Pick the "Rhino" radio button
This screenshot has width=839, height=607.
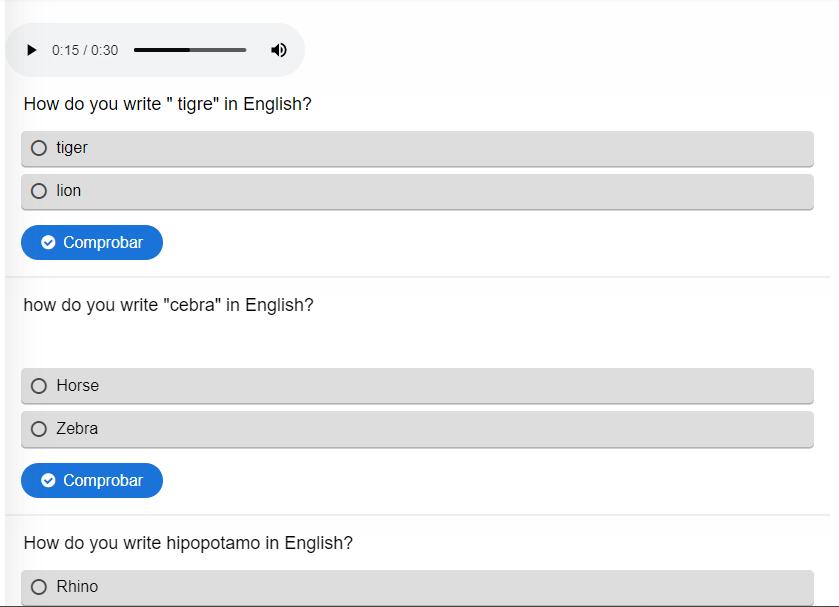click(39, 587)
